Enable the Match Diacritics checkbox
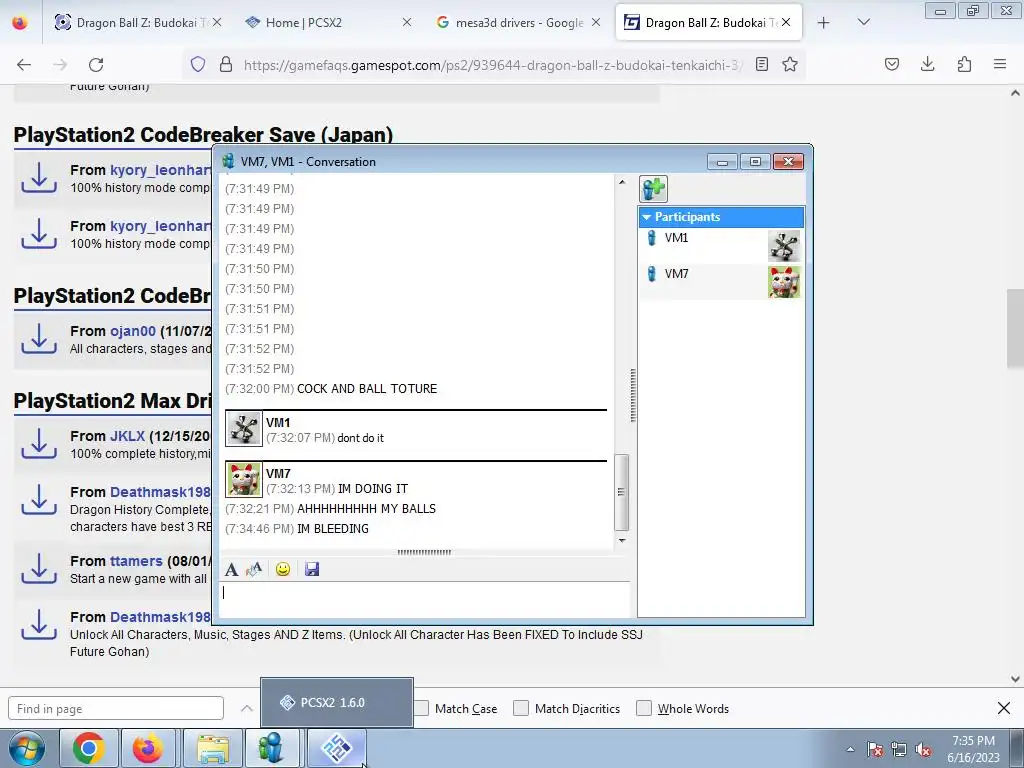Screen dimensions: 1024x768 pos(520,709)
